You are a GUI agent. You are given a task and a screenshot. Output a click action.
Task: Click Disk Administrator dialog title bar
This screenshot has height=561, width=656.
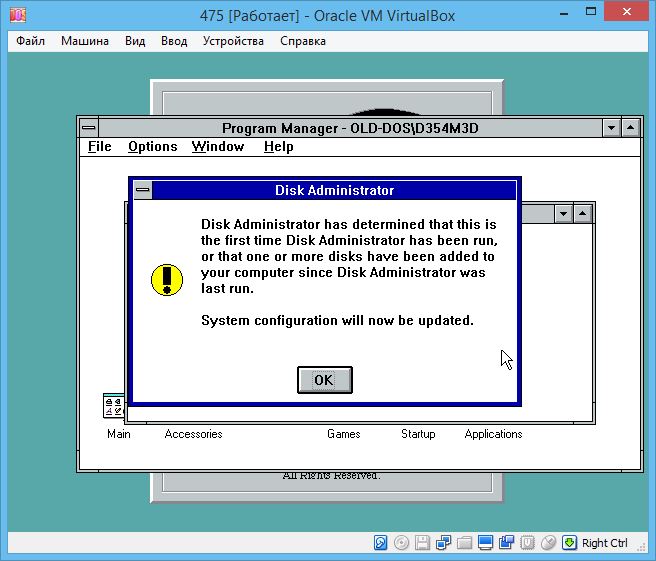334,190
